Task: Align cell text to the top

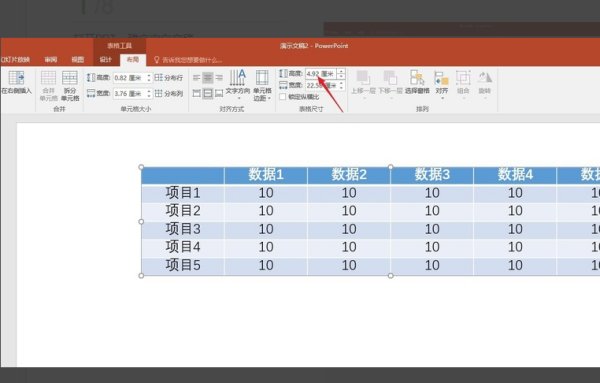Action: pyautogui.click(x=197, y=93)
